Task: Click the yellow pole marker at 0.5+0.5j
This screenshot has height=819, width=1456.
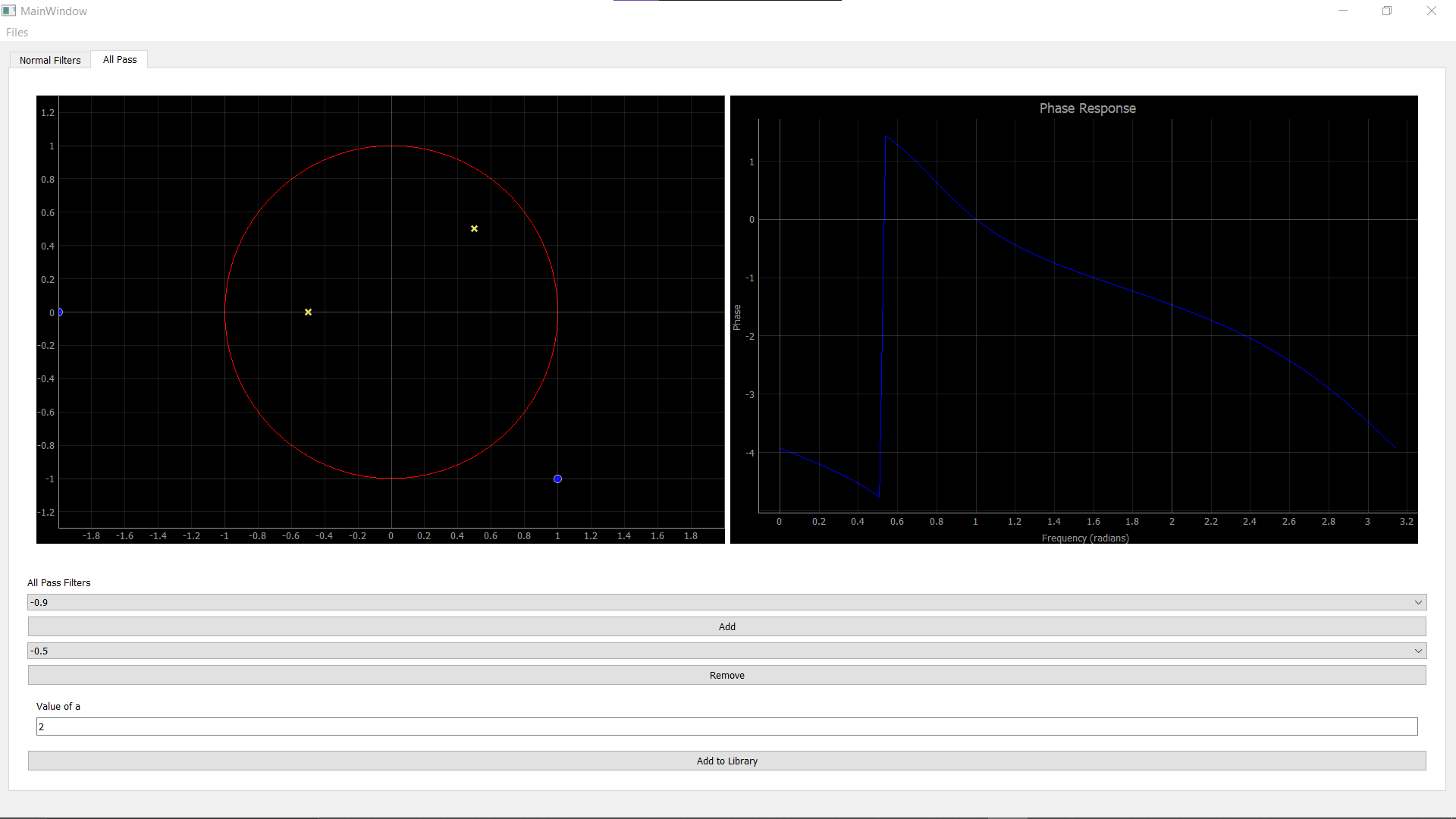Action: click(474, 228)
